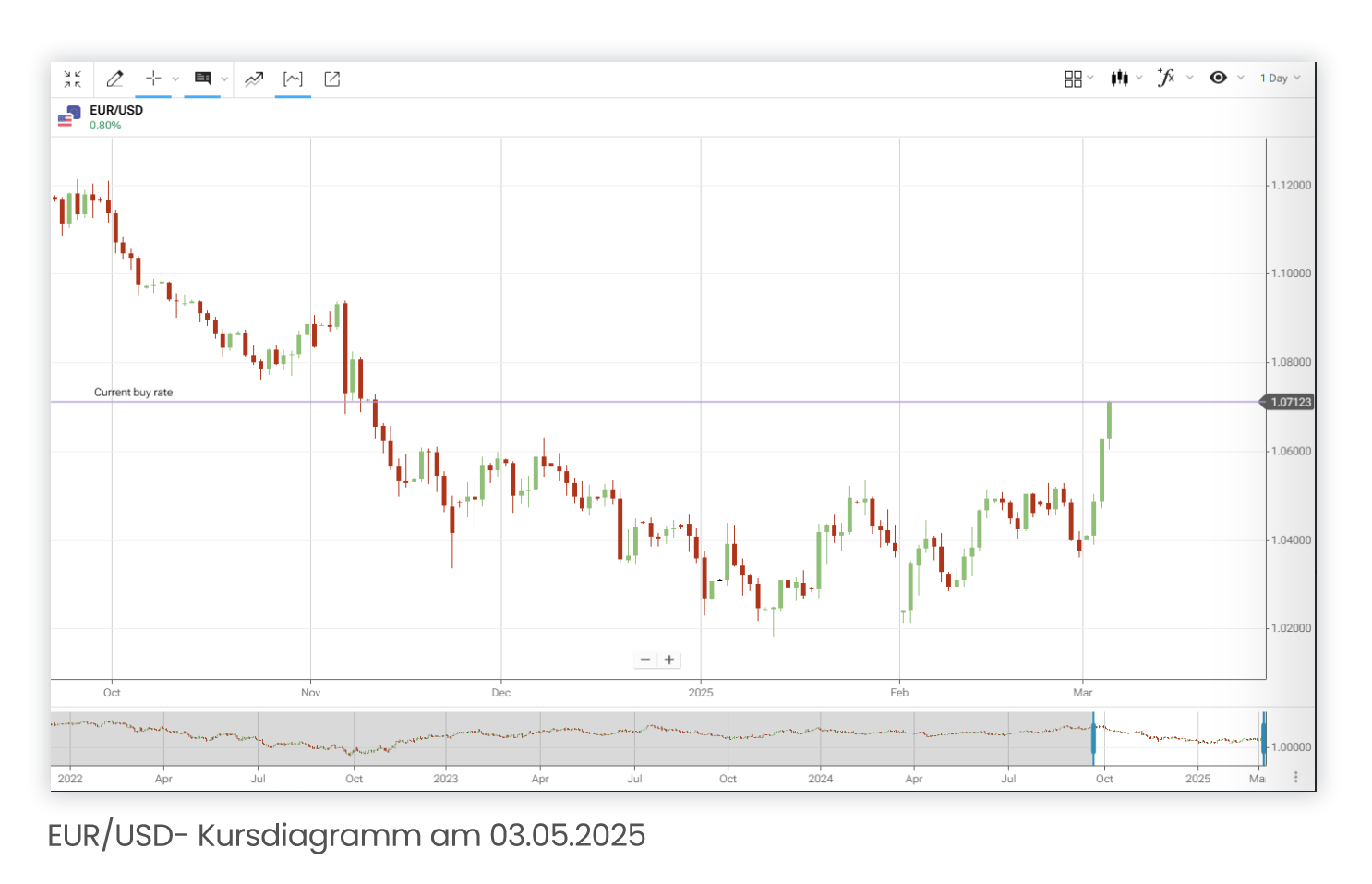Click the Dec label on time axis
Image resolution: width=1372 pixels, height=884 pixels.
pos(500,693)
